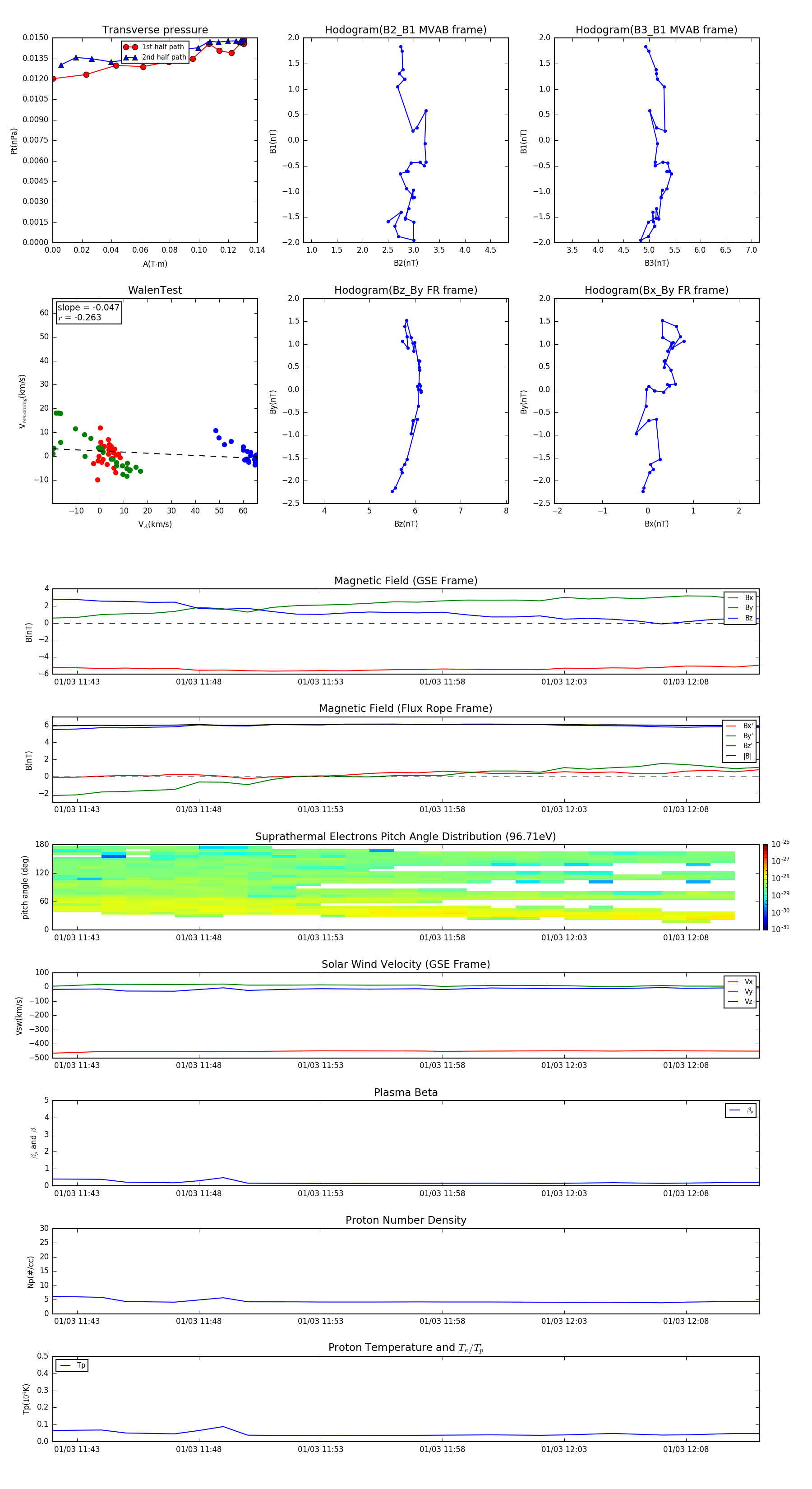The width and height of the screenshot is (812, 1489).
Task: Click the 'B3(nT)' axis label
Action: tap(656, 263)
